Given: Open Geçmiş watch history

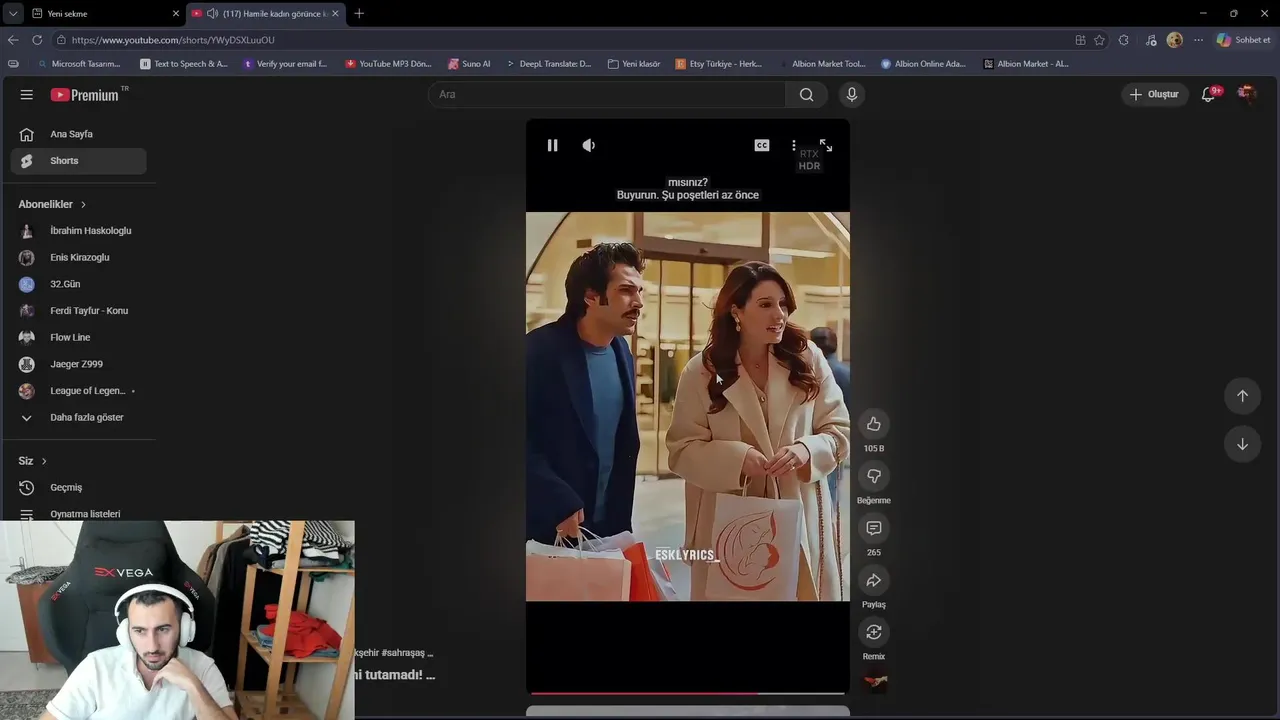Looking at the screenshot, I should coord(78,487).
